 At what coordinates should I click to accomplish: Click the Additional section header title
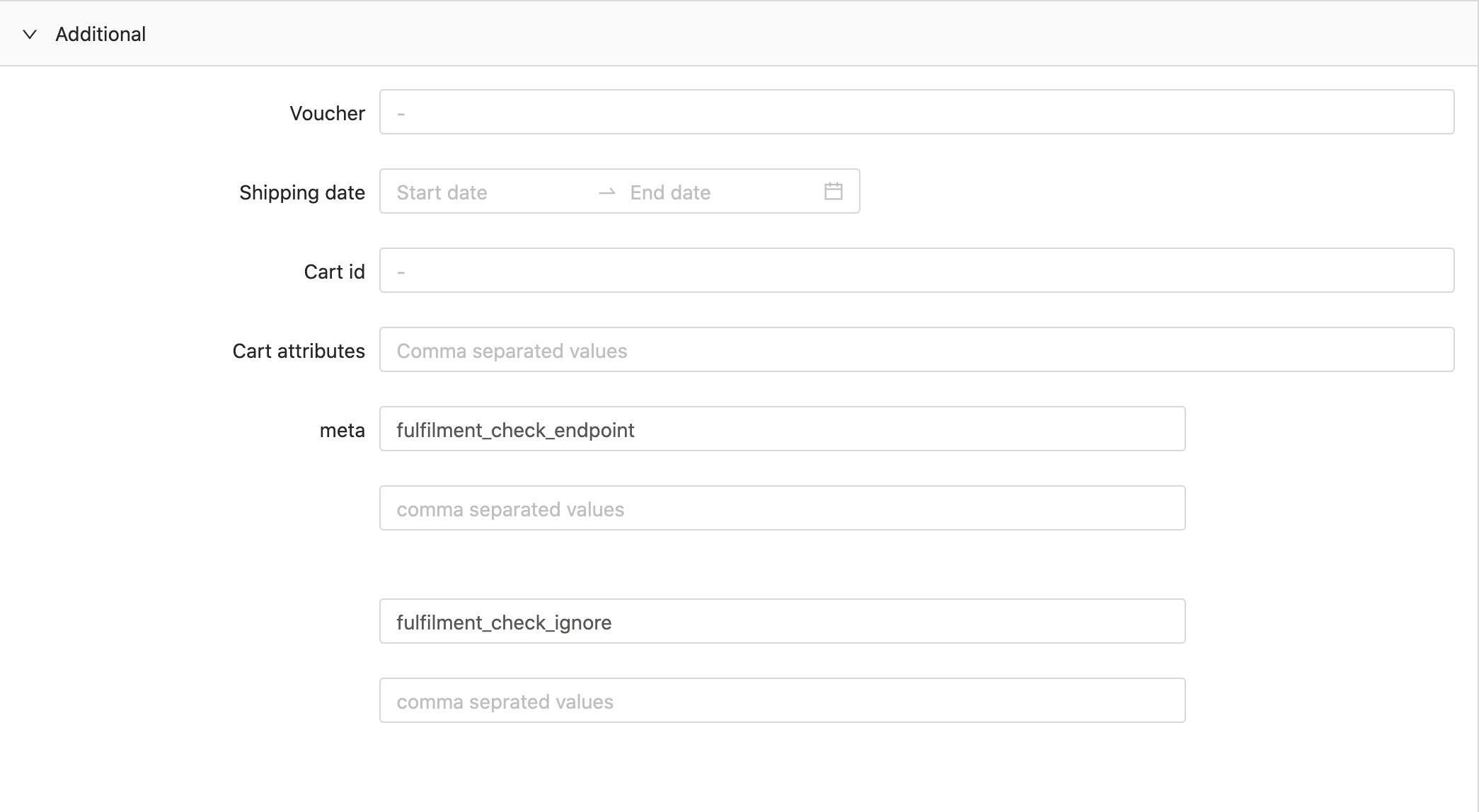point(100,34)
